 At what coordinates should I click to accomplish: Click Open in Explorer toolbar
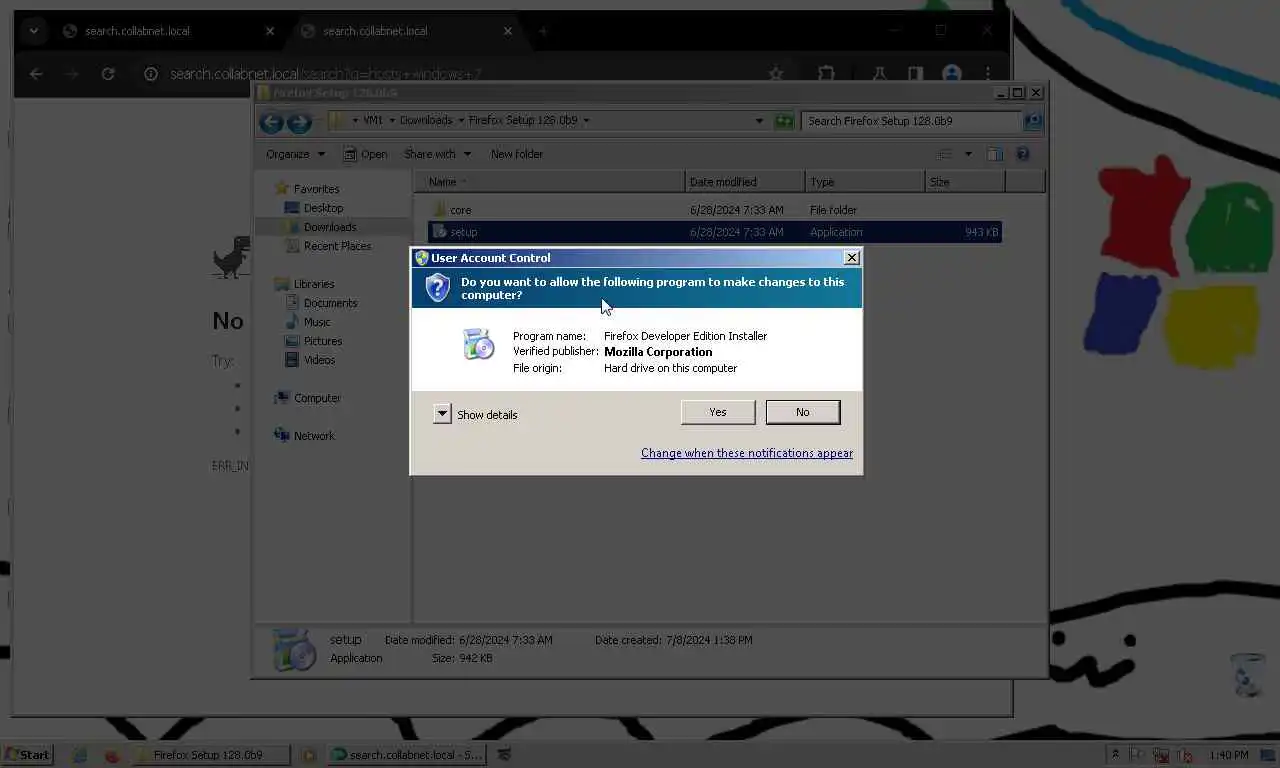(x=365, y=154)
